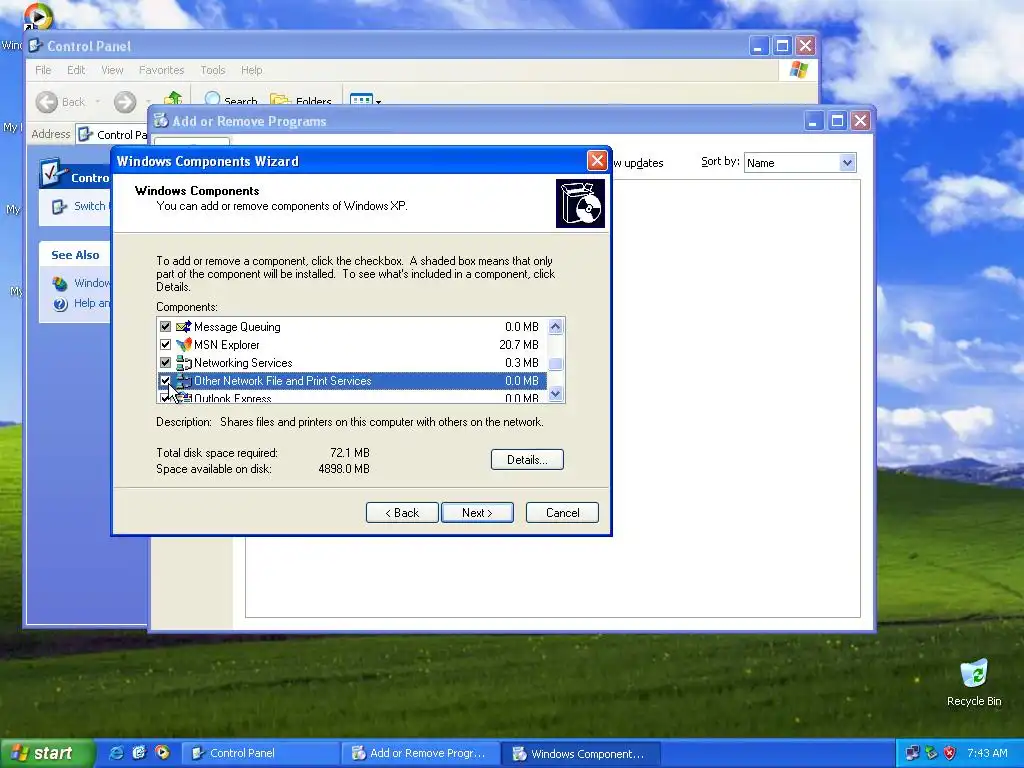Open the View menu in Control Panel
The height and width of the screenshot is (768, 1024).
coord(112,70)
